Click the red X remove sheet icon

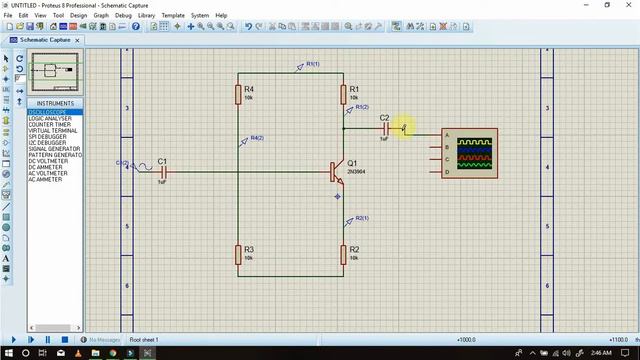point(443,27)
